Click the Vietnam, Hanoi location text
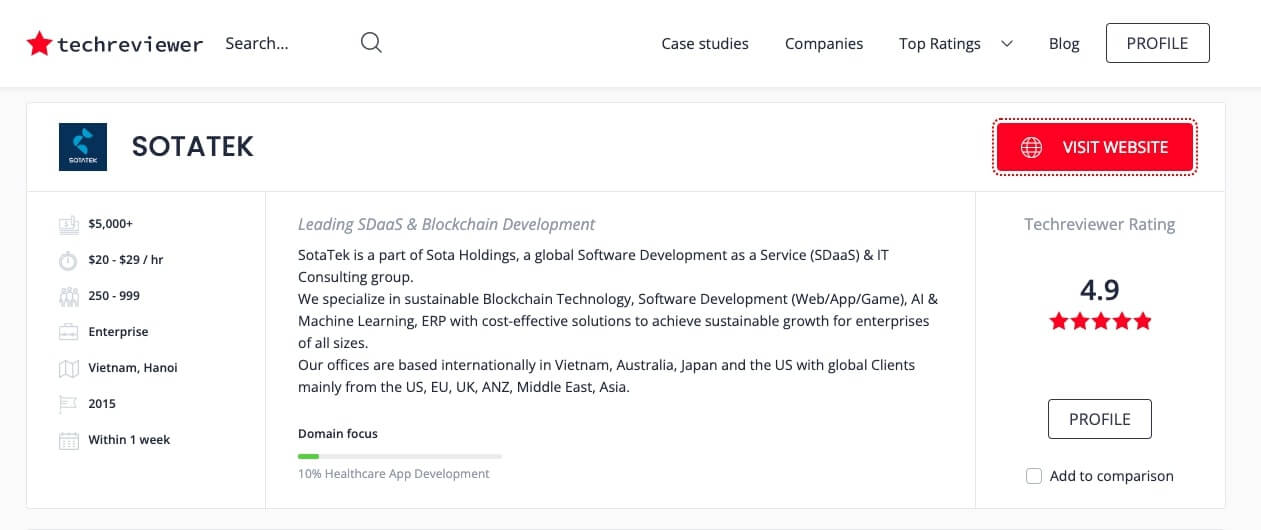This screenshot has width=1261, height=530. (133, 368)
